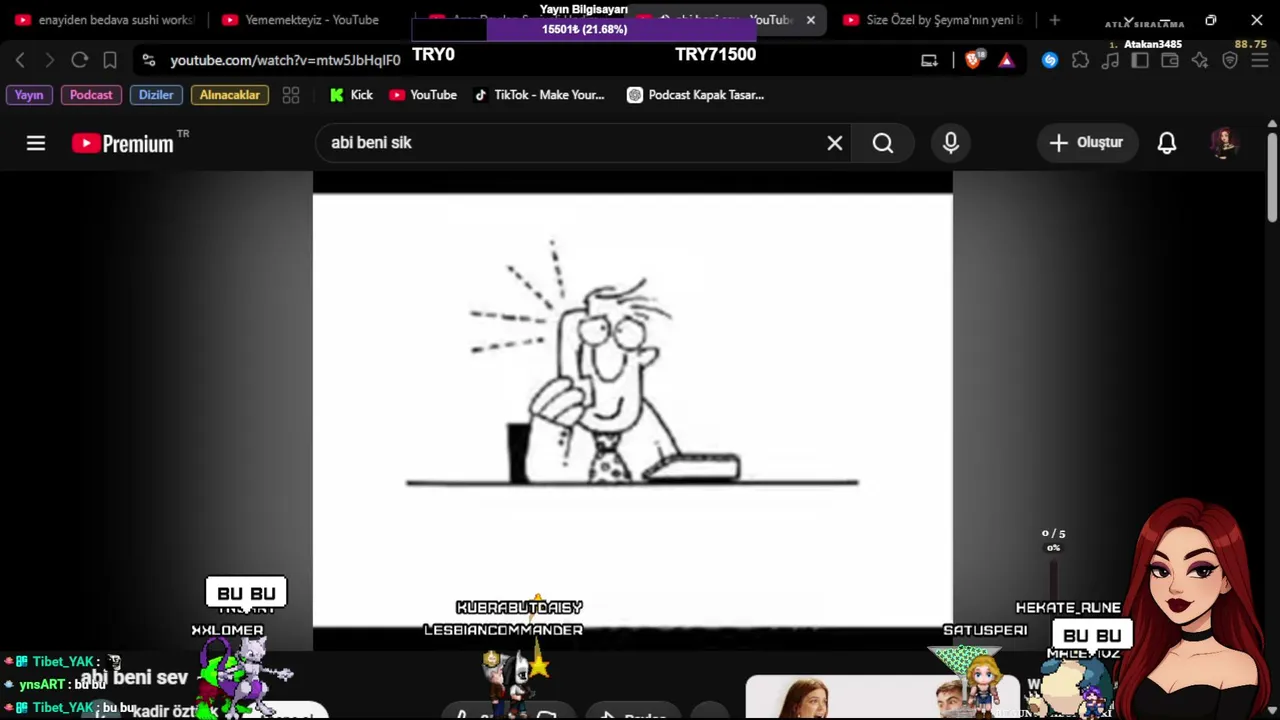
Task: Switch to the 'enayiden bedava sushi' tab
Action: point(104,20)
